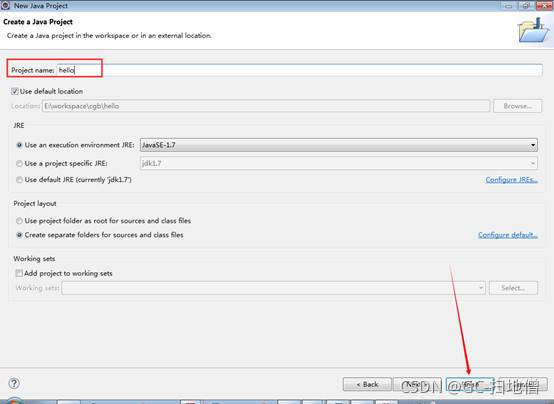Screen dimensions: 554x404
Task: Click the Project name text field
Action: click(300, 70)
